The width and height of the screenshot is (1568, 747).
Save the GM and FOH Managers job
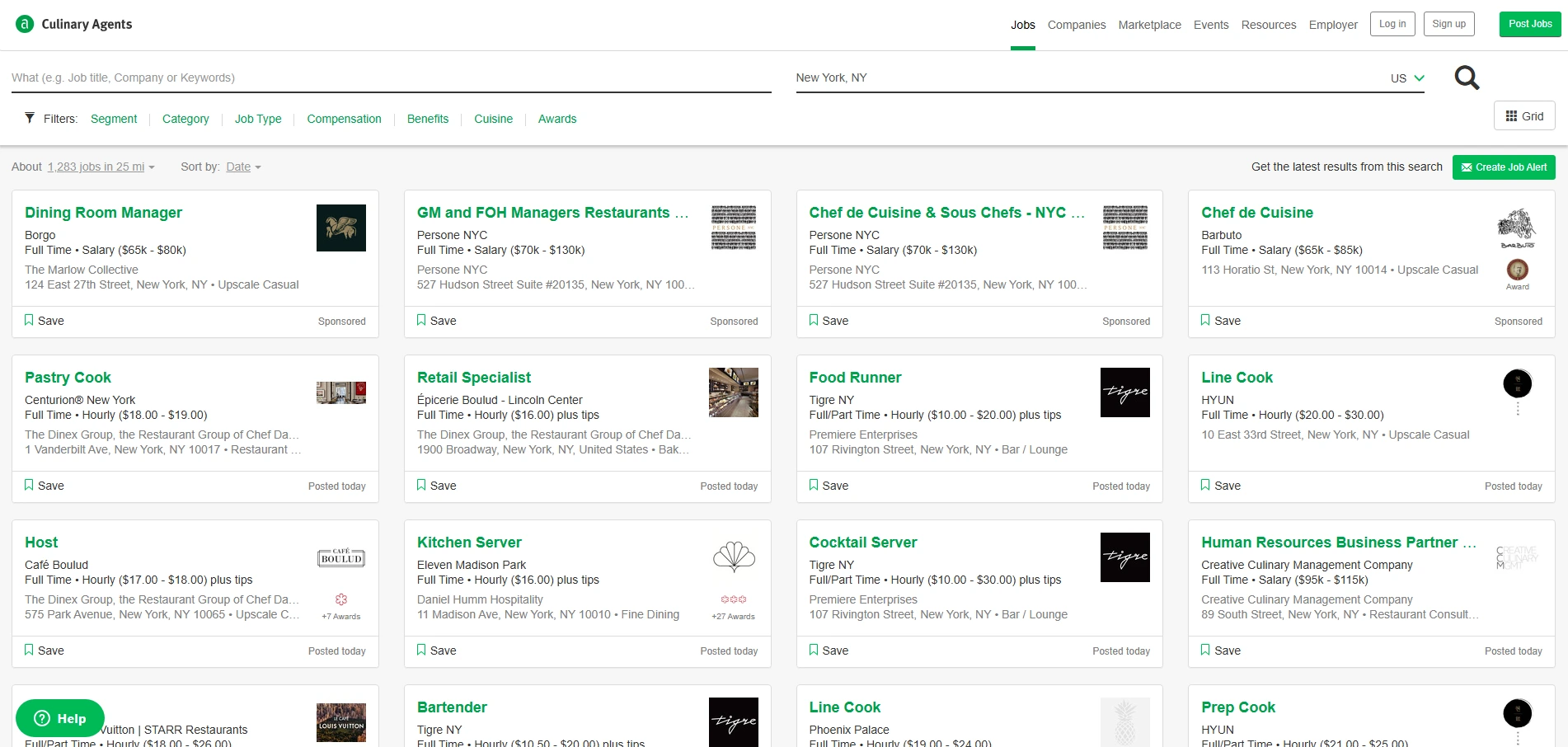click(436, 321)
